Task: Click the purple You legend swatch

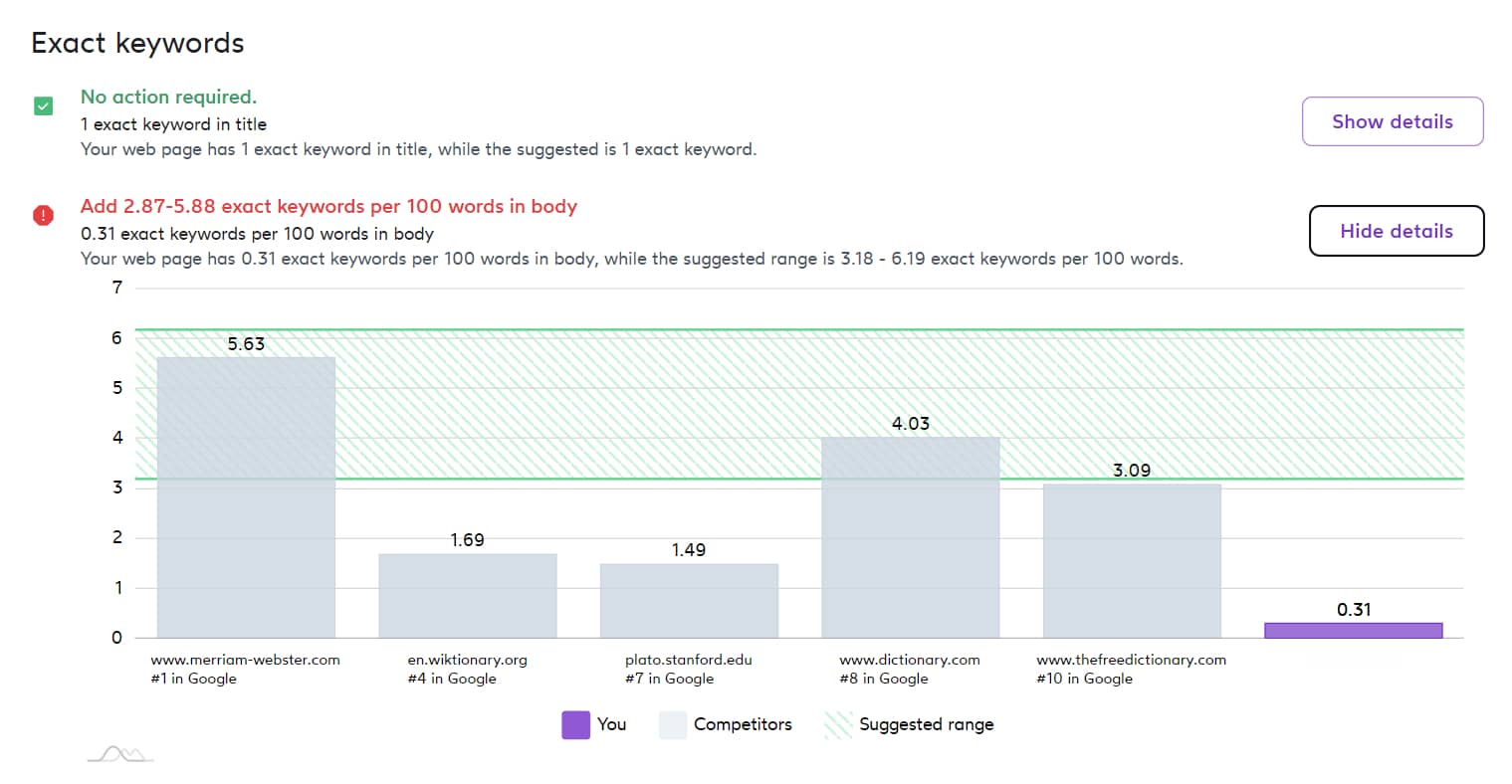Action: pyautogui.click(x=575, y=725)
